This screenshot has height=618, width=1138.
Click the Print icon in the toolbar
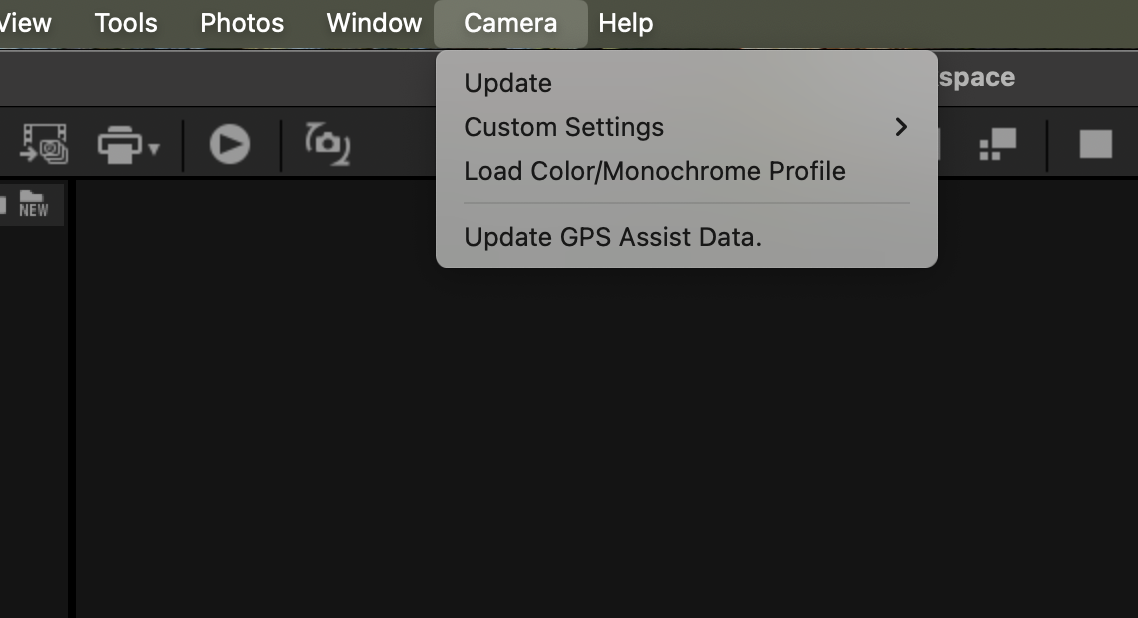[x=118, y=143]
